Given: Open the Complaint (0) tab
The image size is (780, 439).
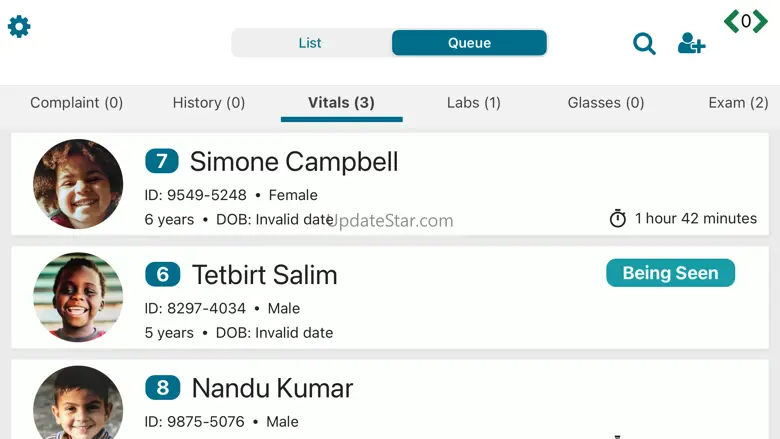Looking at the screenshot, I should [x=77, y=103].
